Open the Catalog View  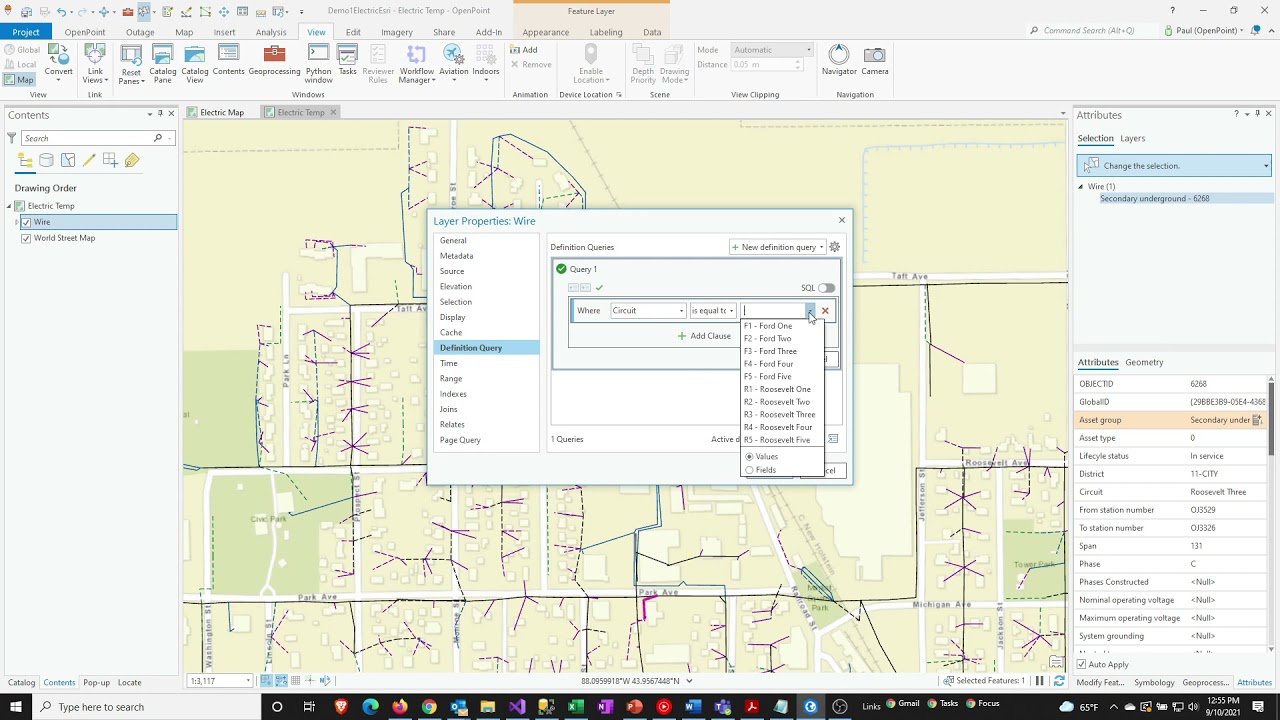195,64
